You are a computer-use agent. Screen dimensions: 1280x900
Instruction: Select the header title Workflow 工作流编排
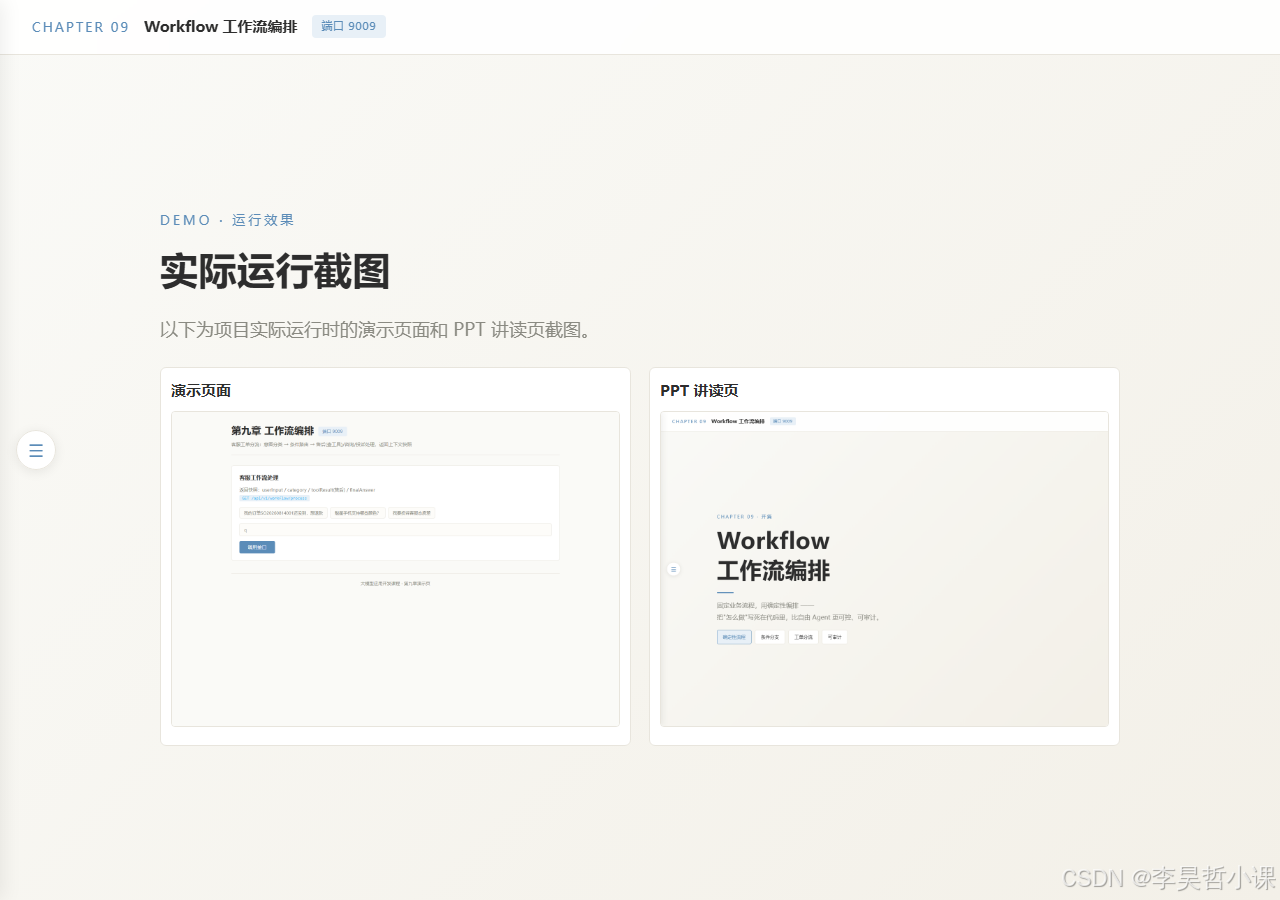click(x=220, y=27)
